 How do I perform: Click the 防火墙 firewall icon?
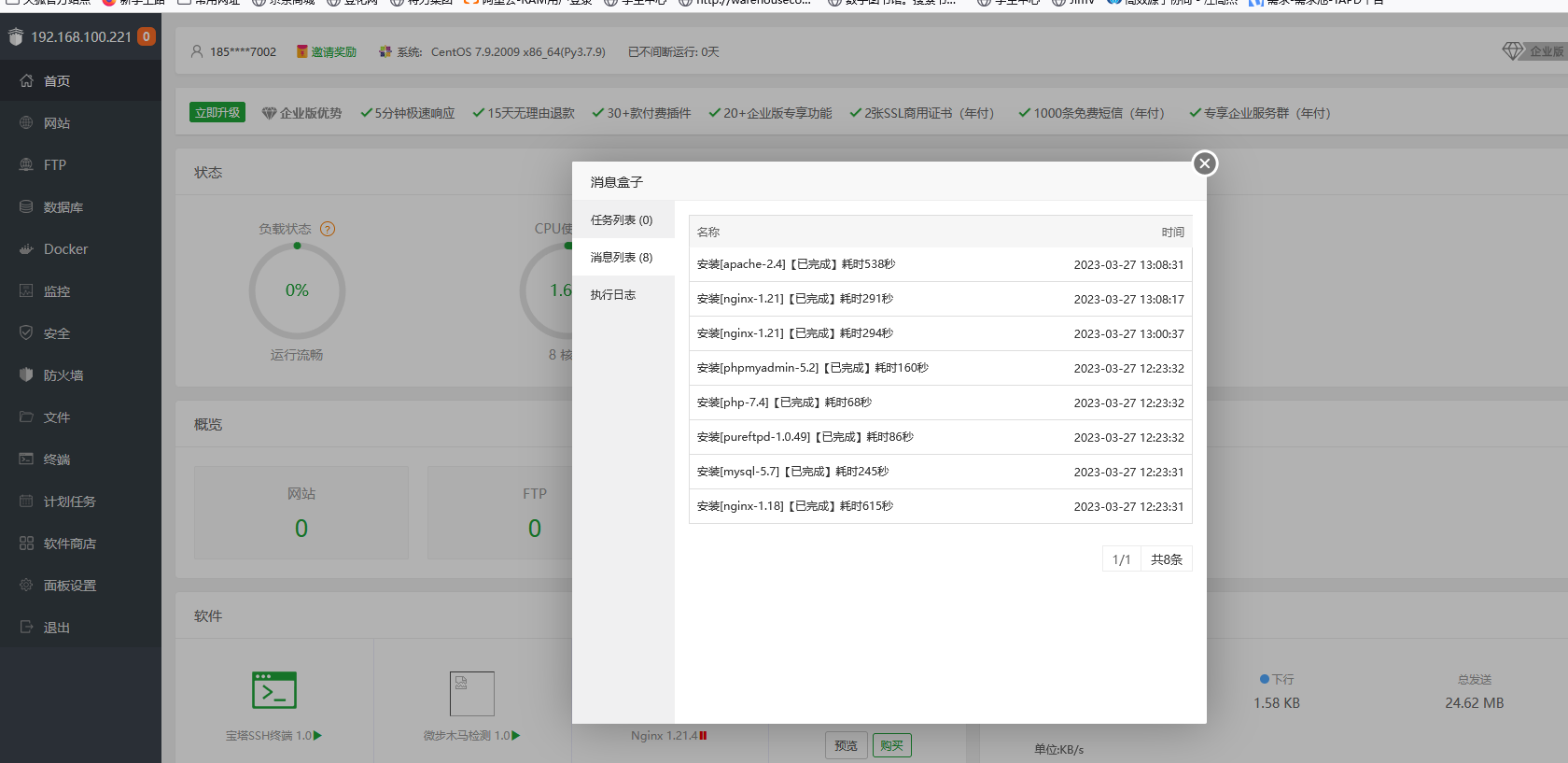pos(26,374)
